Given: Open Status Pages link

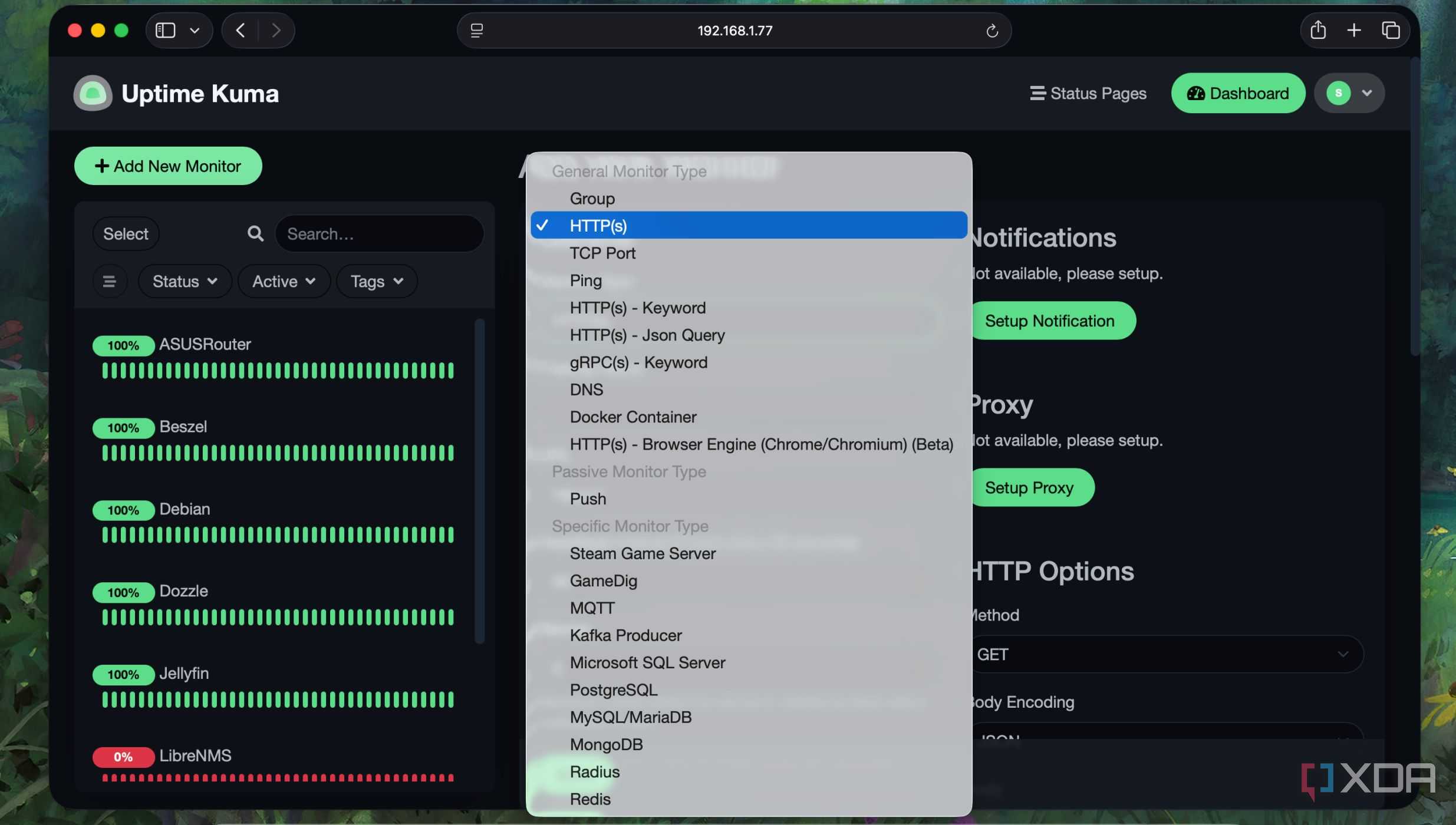Looking at the screenshot, I should click(1088, 93).
